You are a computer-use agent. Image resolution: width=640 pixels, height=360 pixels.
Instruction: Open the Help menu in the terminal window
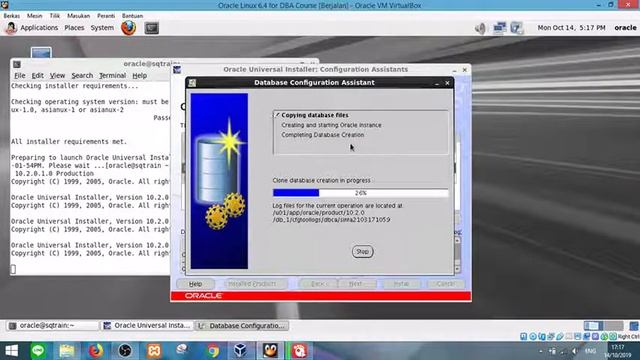[140, 76]
